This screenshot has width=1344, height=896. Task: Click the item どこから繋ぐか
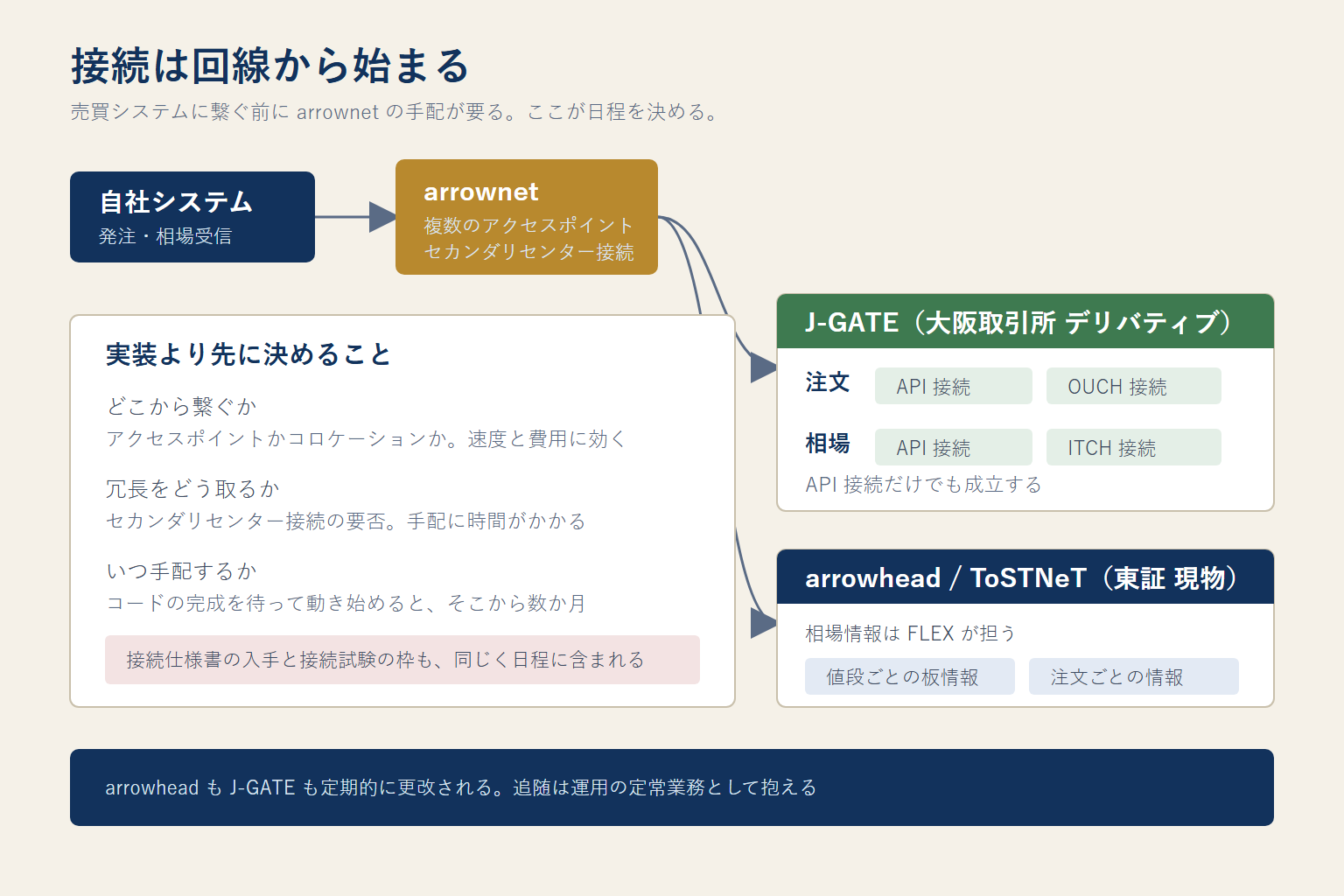[x=181, y=406]
